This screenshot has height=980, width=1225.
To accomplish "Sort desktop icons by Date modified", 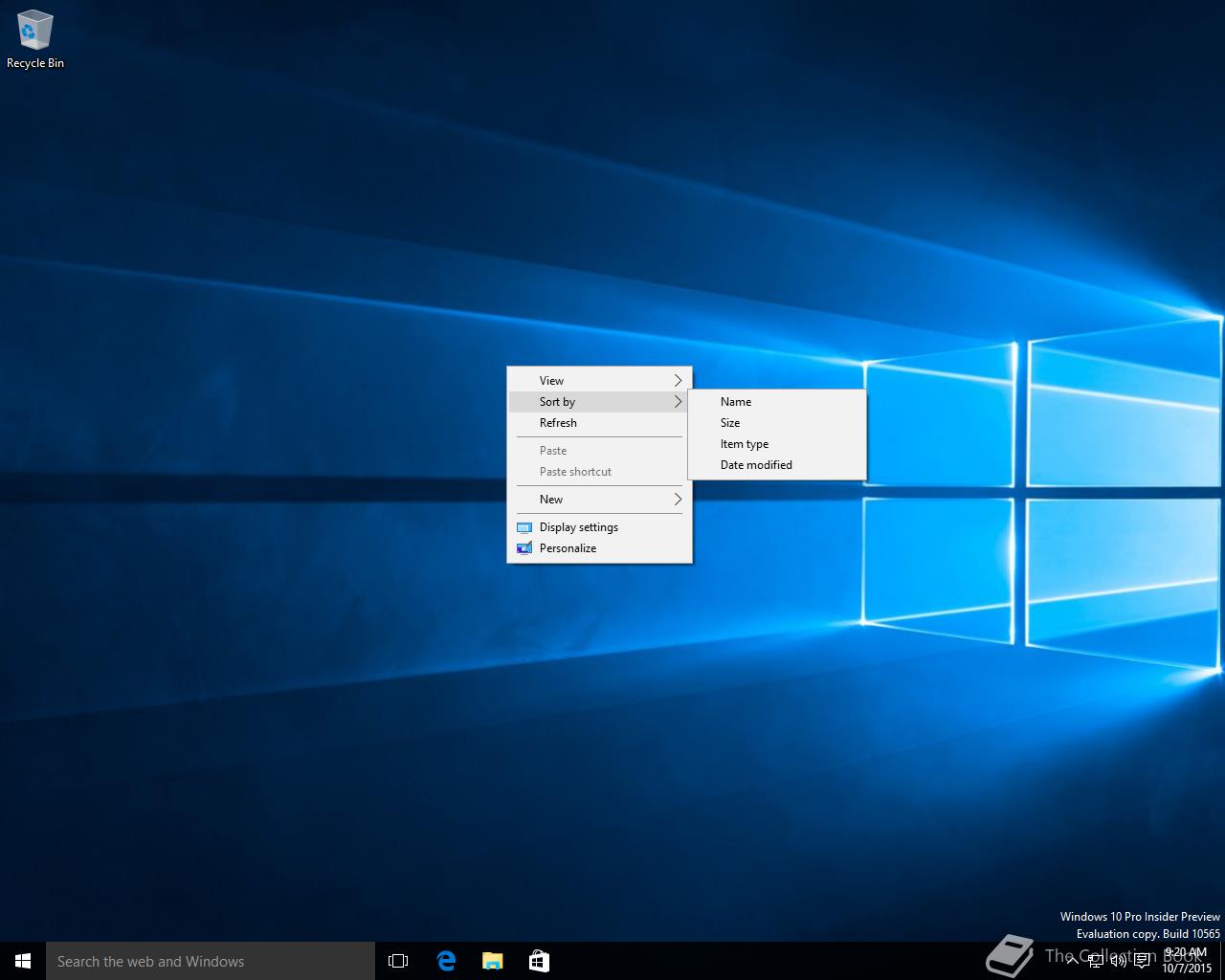I will [x=777, y=464].
